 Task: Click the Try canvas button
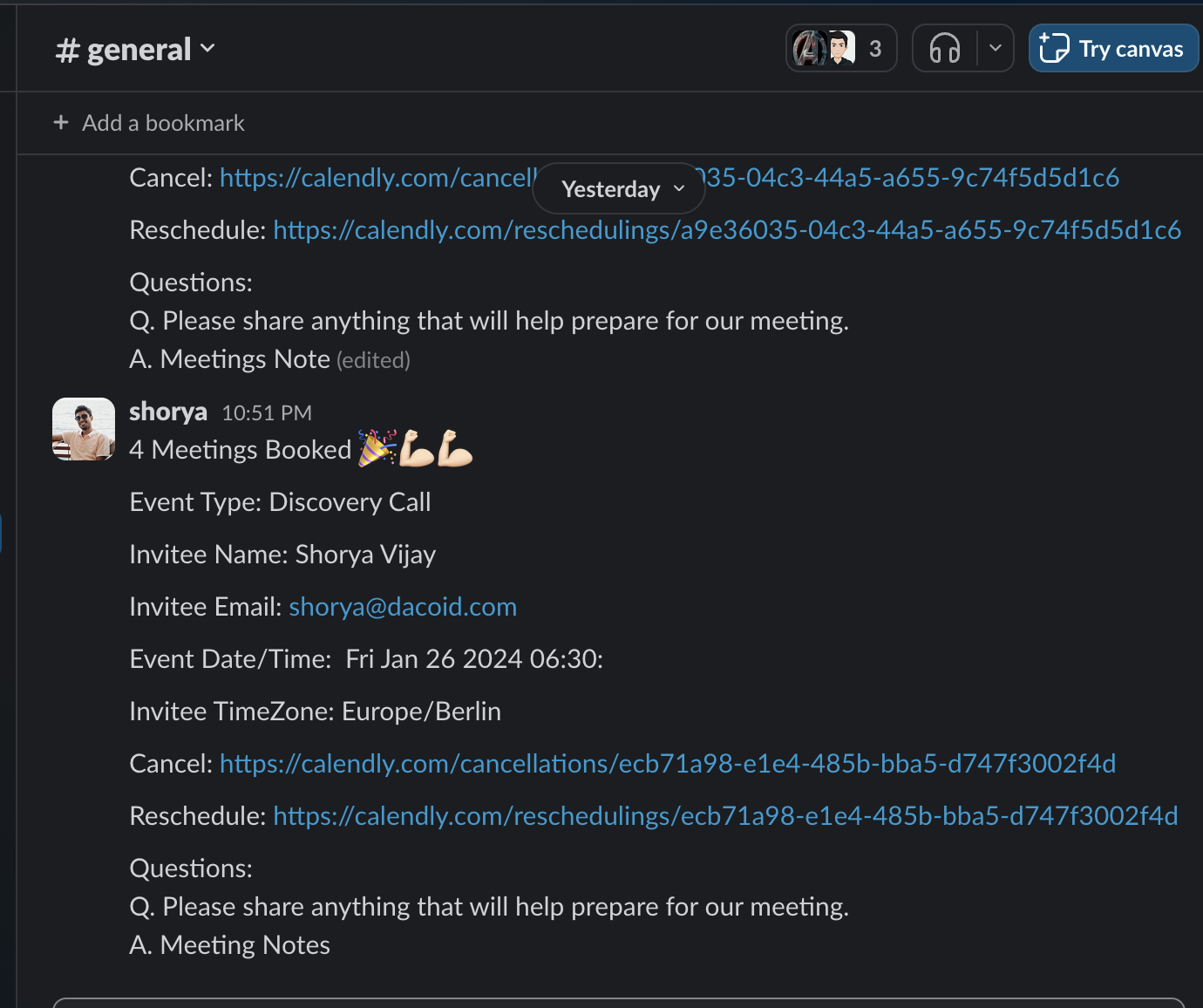(x=1113, y=49)
